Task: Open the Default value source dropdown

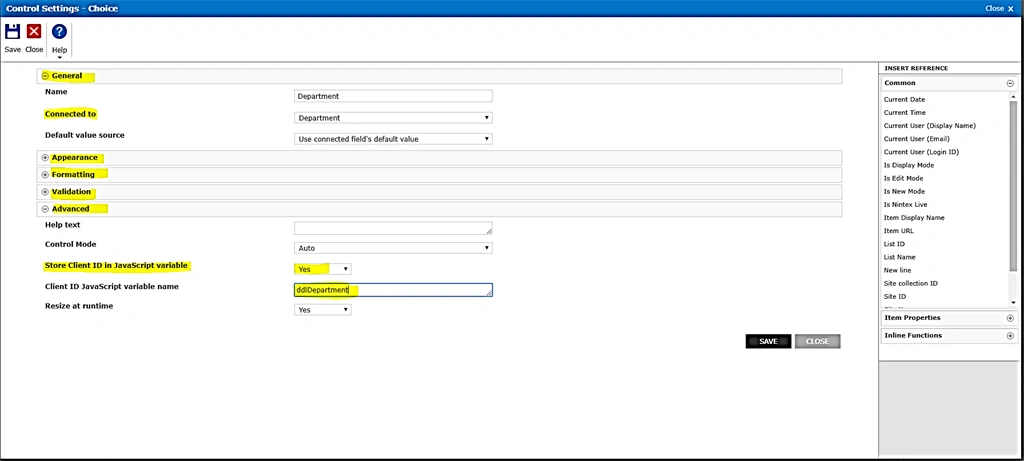Action: coord(393,139)
